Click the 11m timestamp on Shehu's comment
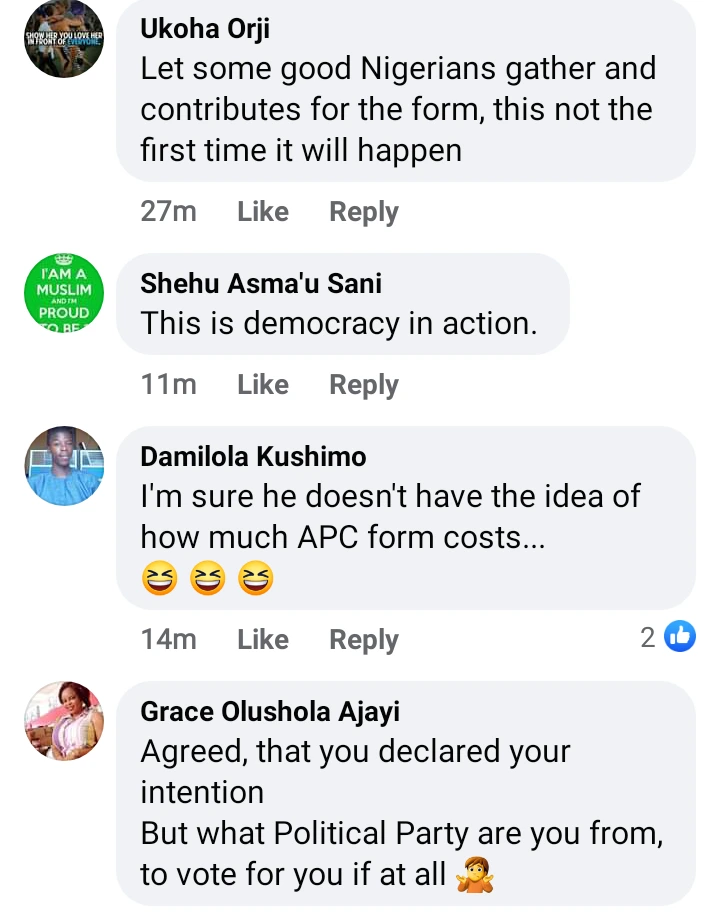The image size is (717, 912). click(x=168, y=385)
